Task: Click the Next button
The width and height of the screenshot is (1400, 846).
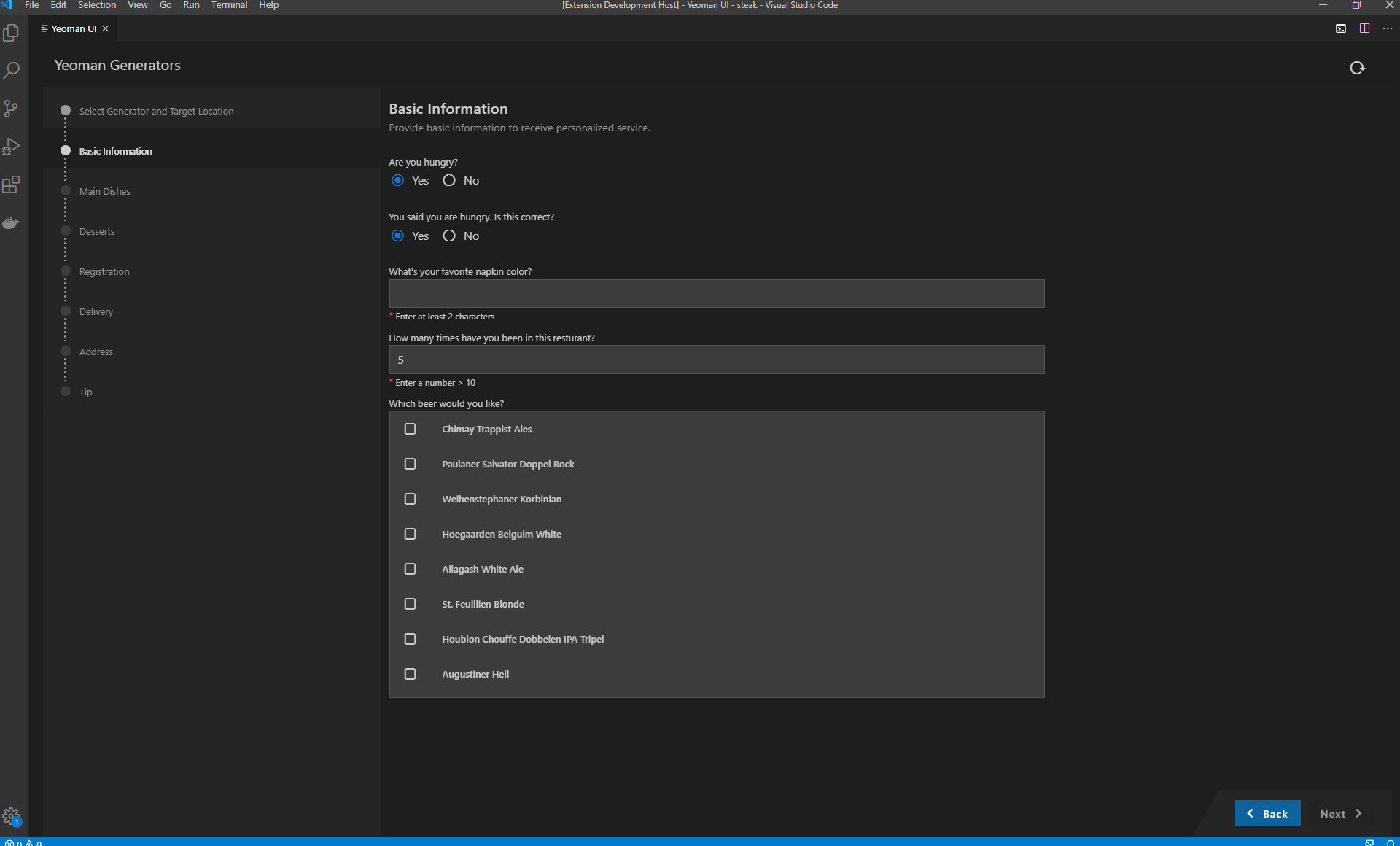Action: click(1339, 813)
